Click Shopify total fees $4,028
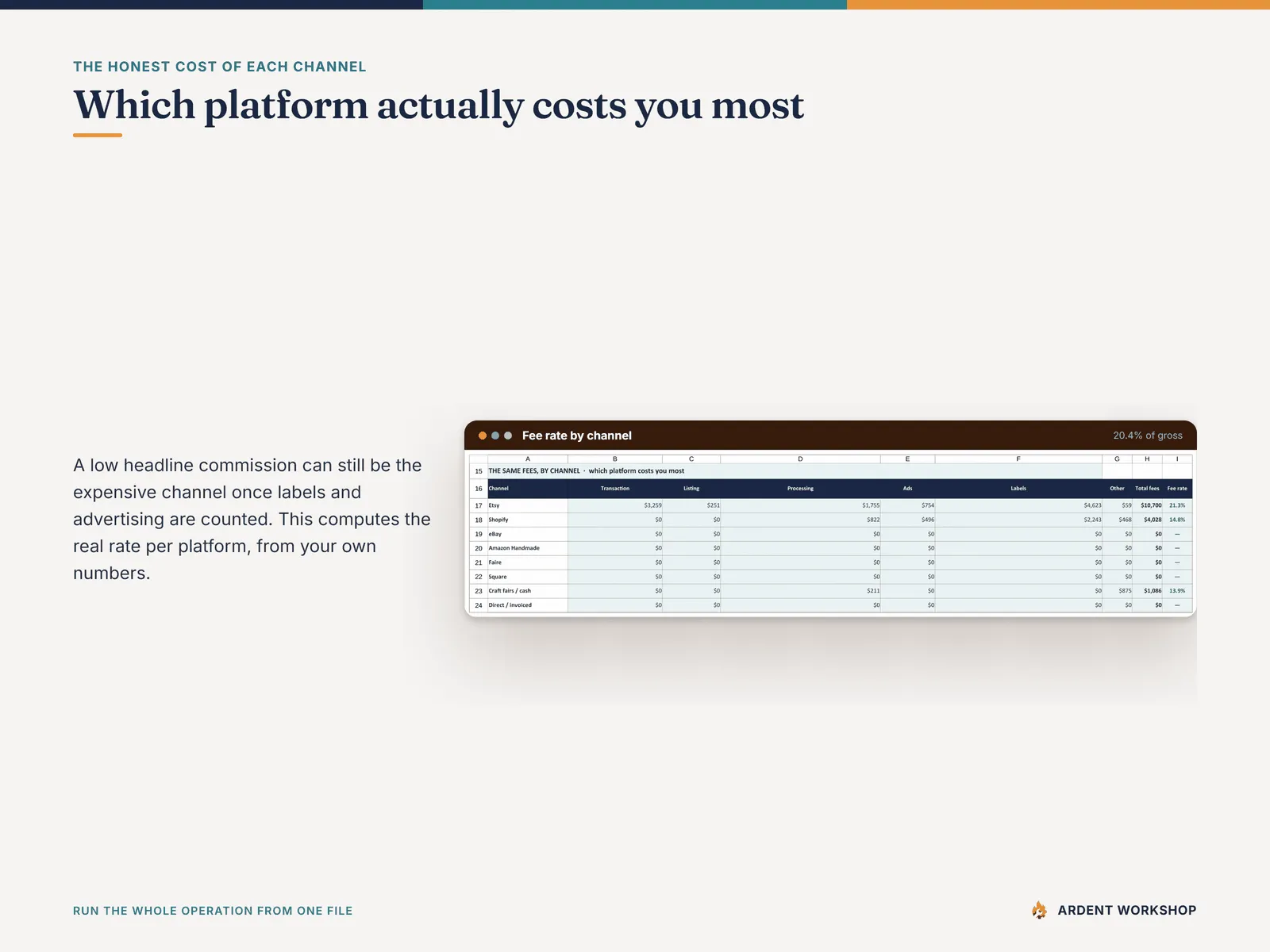 click(1153, 520)
